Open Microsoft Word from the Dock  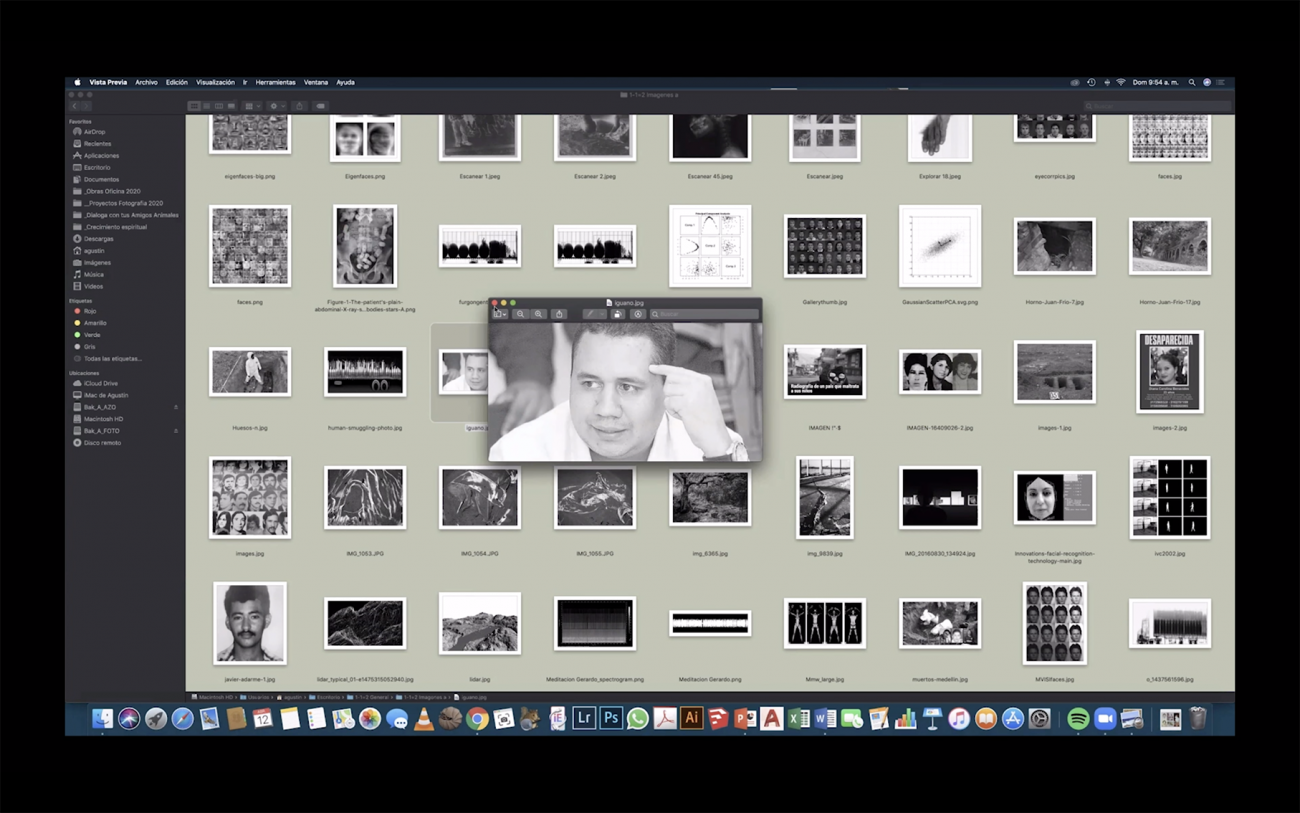pyautogui.click(x=825, y=718)
